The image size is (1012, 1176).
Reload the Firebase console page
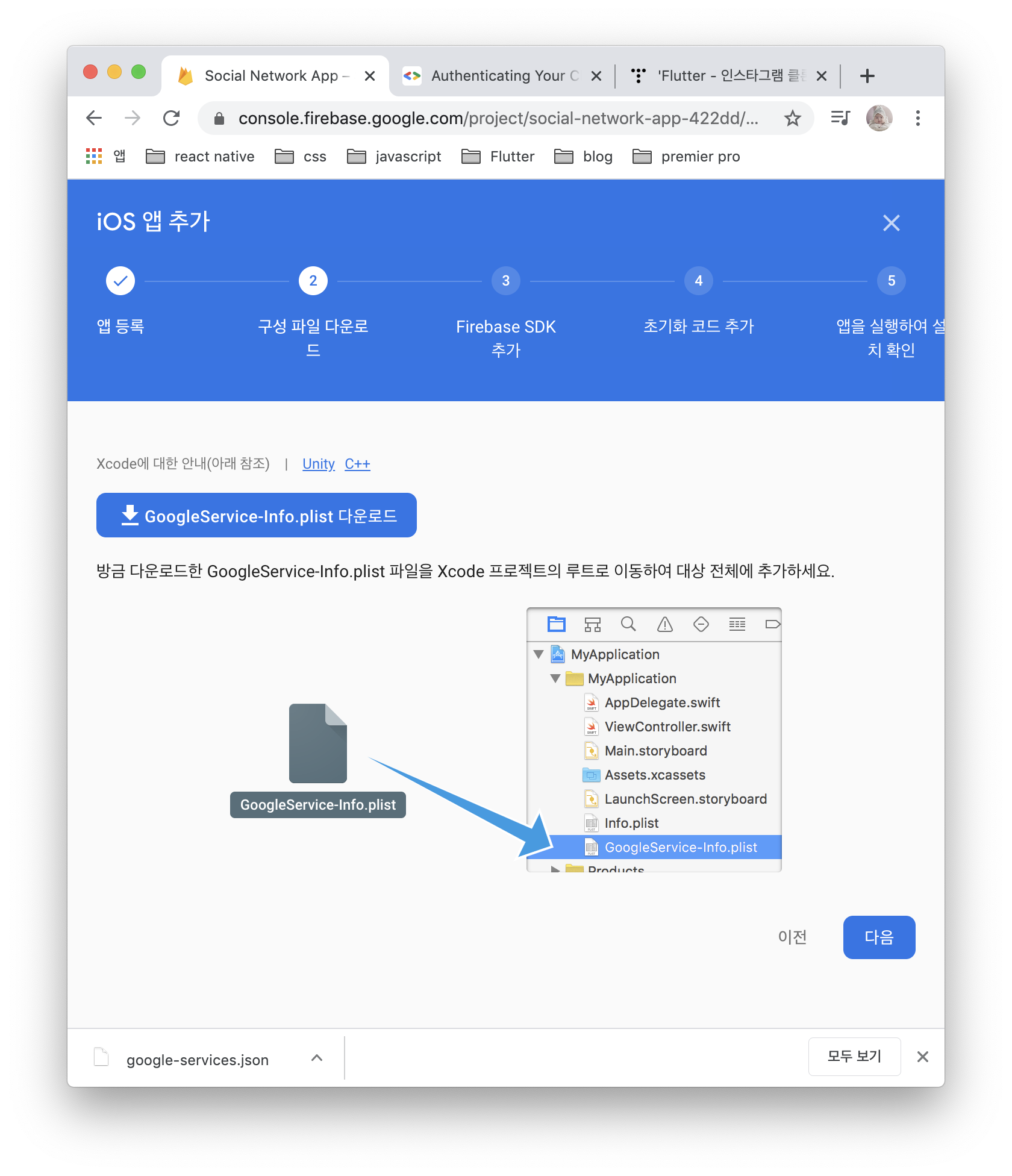(172, 118)
